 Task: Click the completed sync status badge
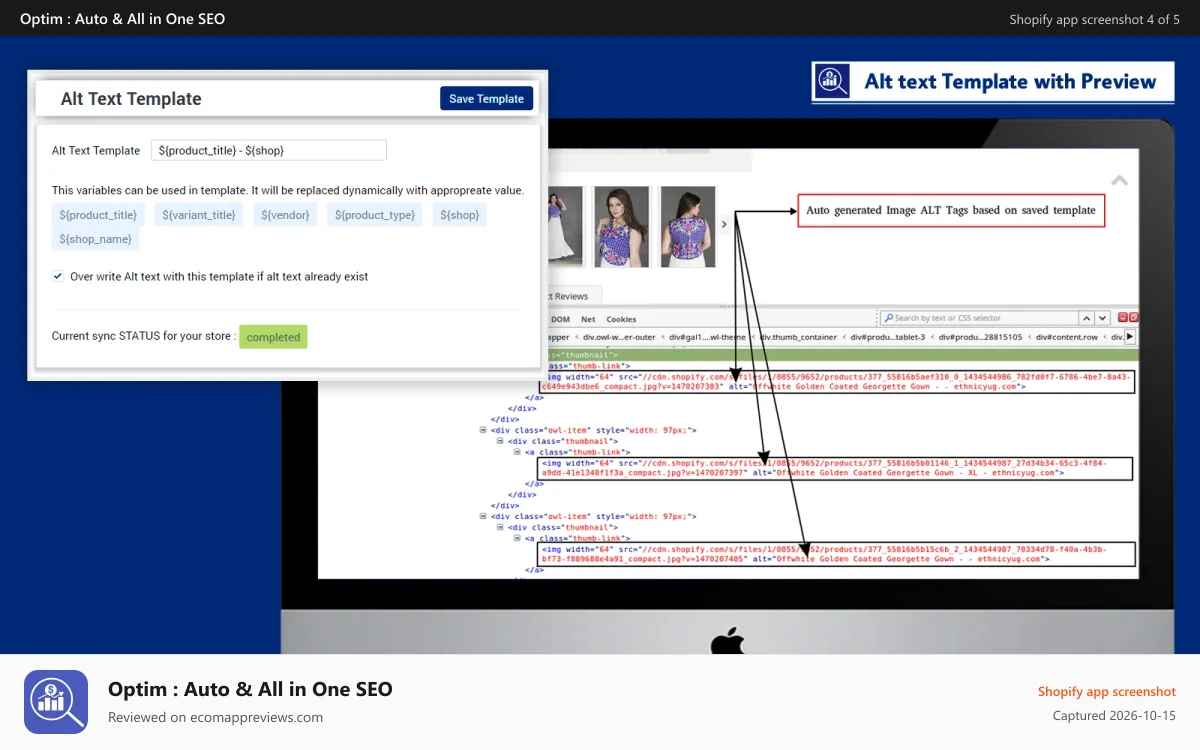coord(273,337)
